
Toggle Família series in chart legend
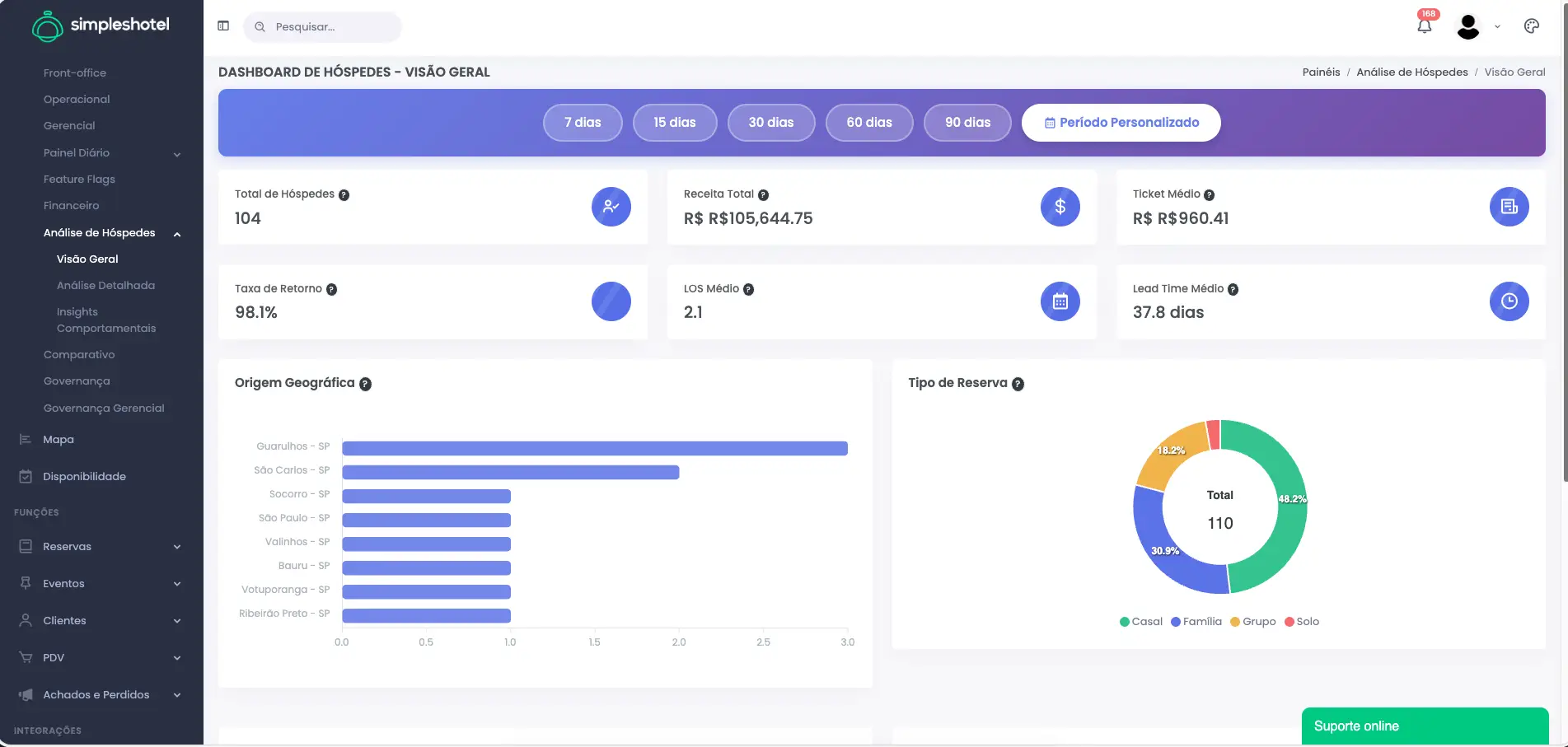1196,622
